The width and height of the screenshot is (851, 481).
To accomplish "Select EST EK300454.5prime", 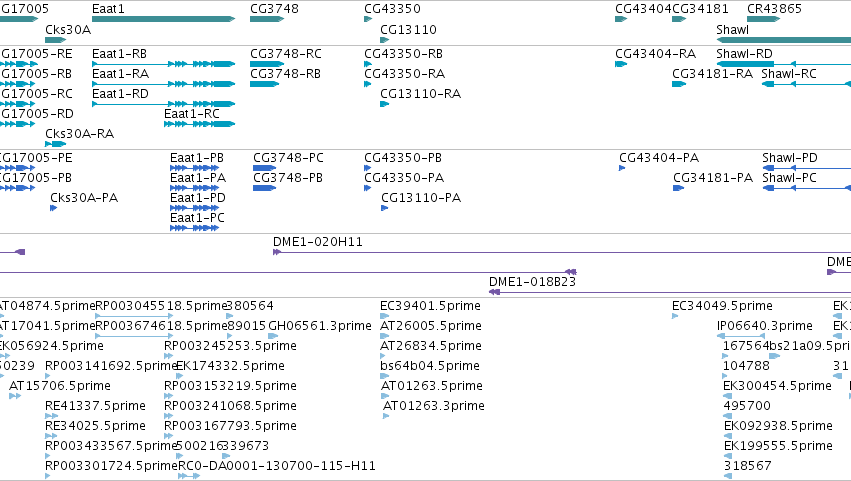I will coord(777,387).
